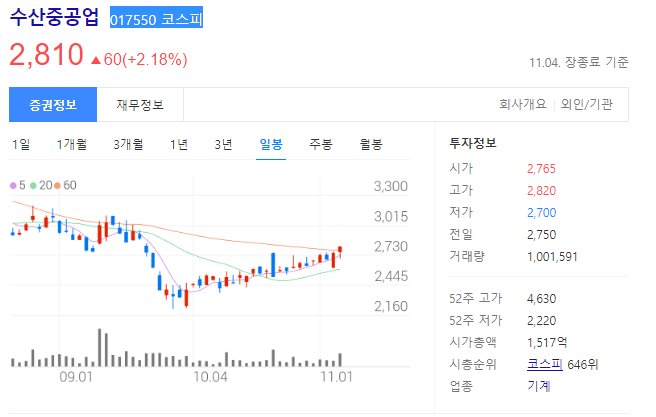Open the 회사개요 link

(x=523, y=104)
